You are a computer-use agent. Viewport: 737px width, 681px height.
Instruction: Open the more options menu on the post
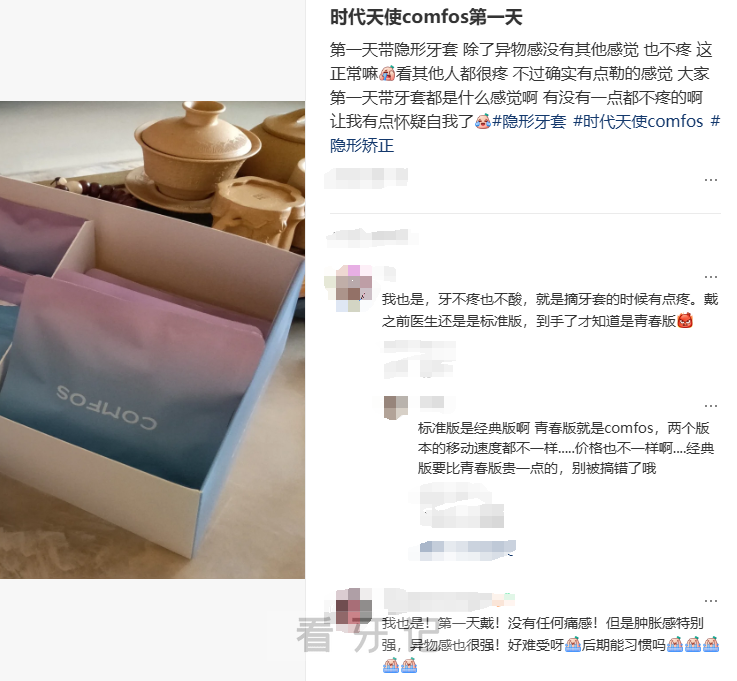pos(711,180)
